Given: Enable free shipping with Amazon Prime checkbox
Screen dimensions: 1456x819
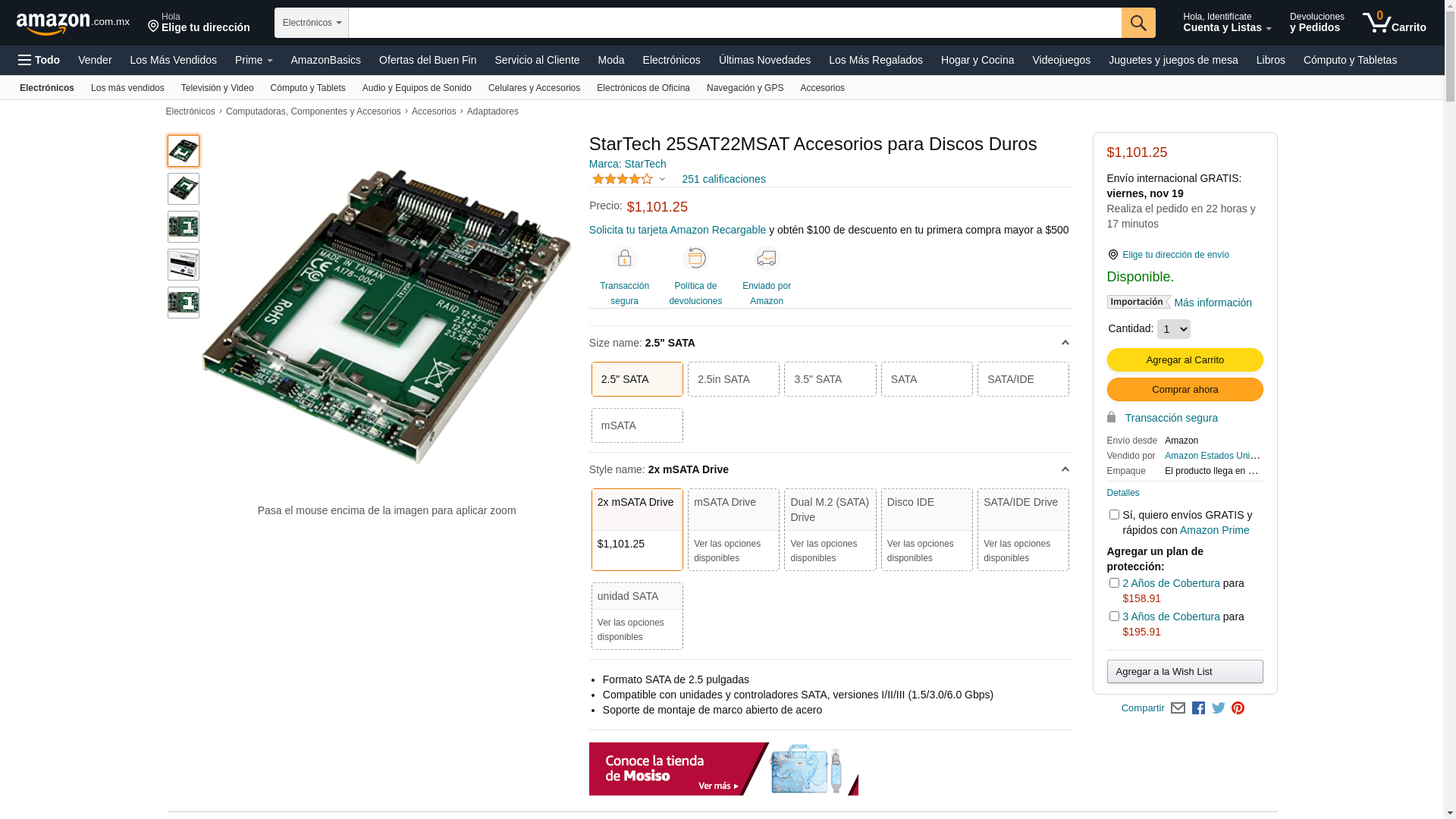Looking at the screenshot, I should click(1114, 515).
